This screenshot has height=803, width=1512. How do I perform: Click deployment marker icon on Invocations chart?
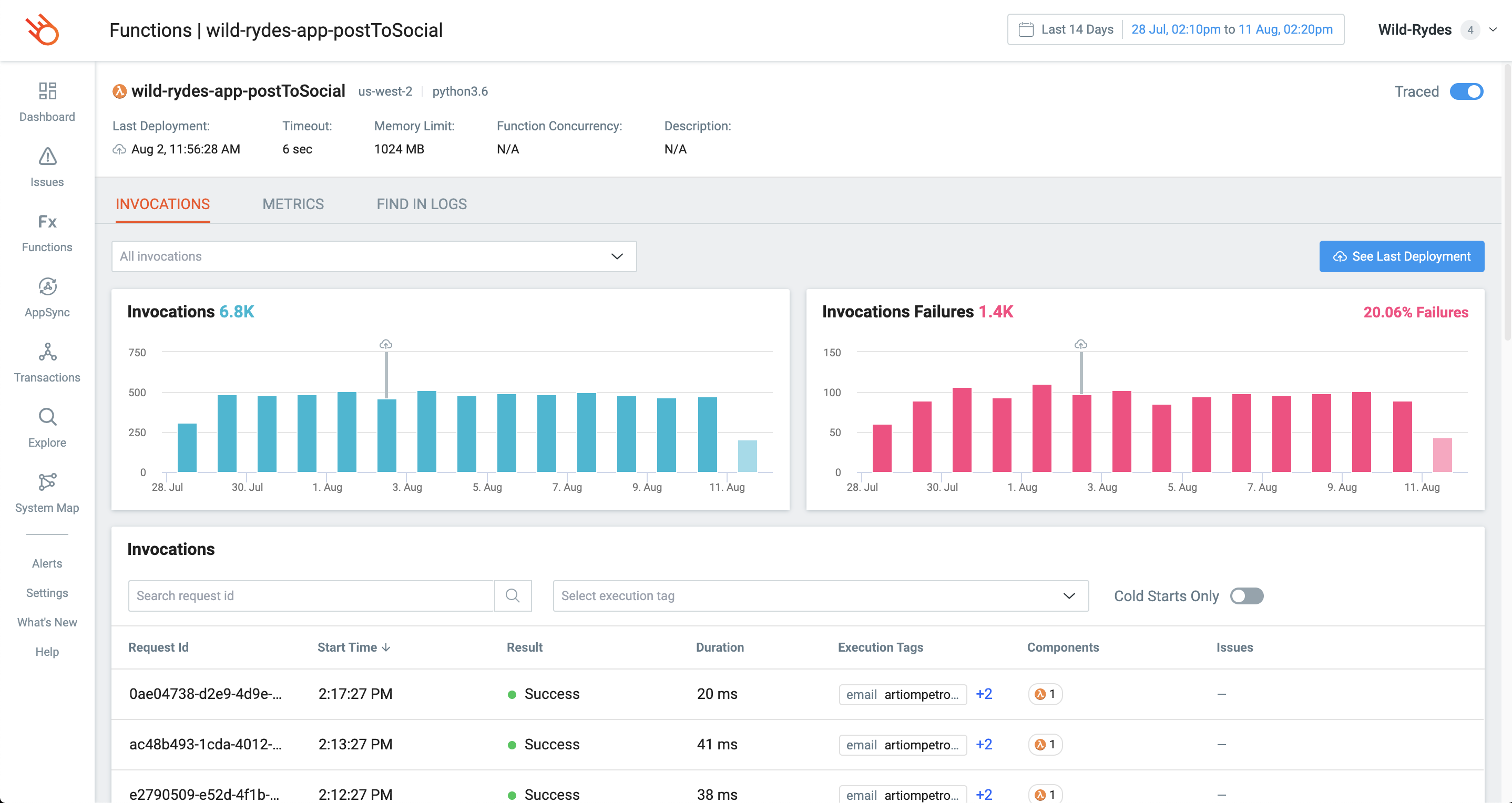click(x=386, y=344)
